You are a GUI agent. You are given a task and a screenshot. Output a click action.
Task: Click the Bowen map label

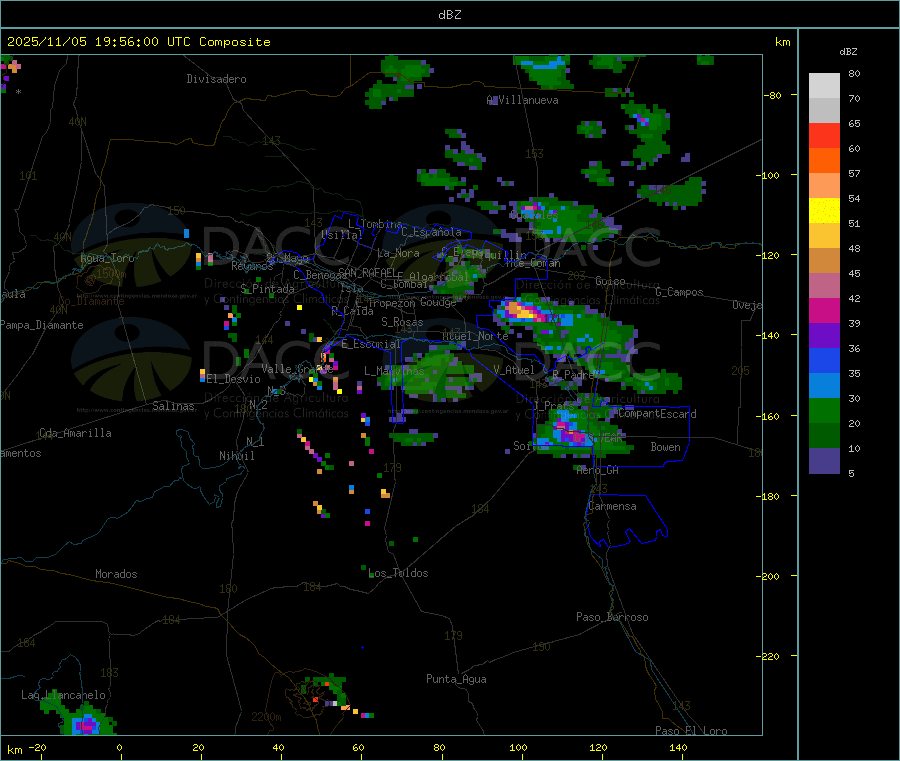(x=665, y=447)
